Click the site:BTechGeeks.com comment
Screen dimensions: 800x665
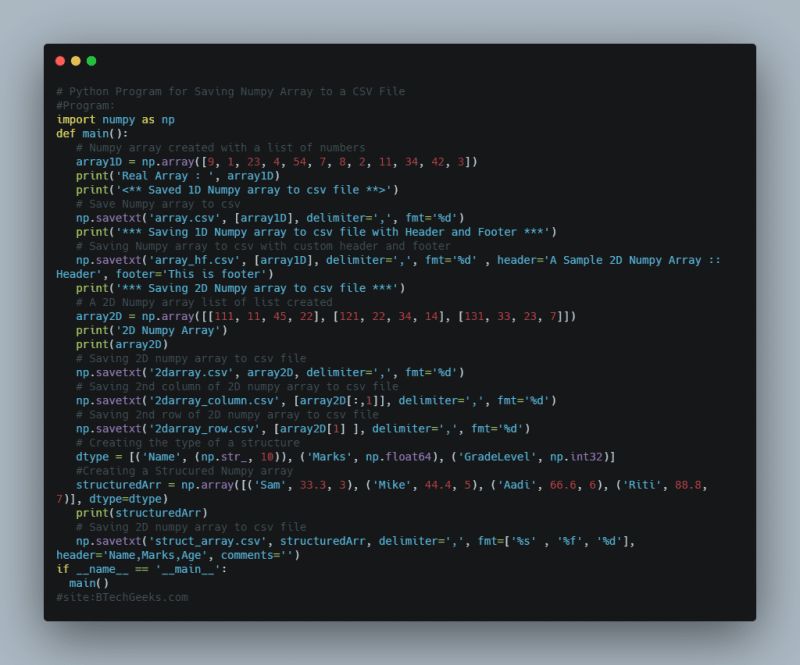click(x=125, y=596)
